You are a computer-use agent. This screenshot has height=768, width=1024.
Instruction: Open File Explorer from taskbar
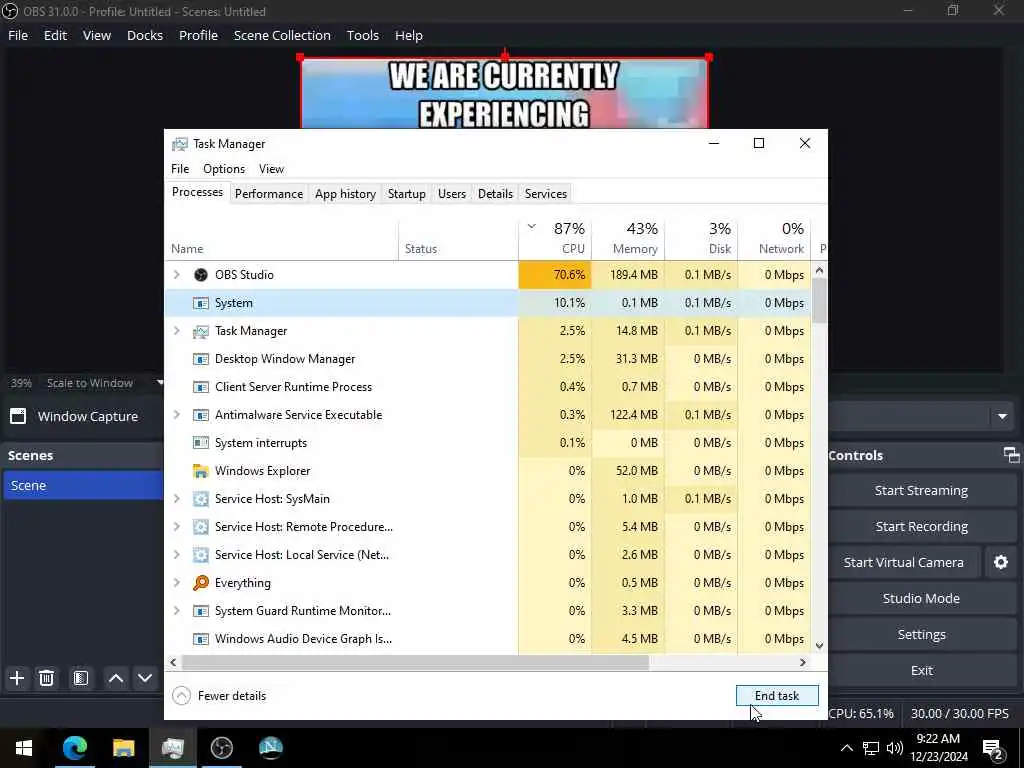(123, 748)
